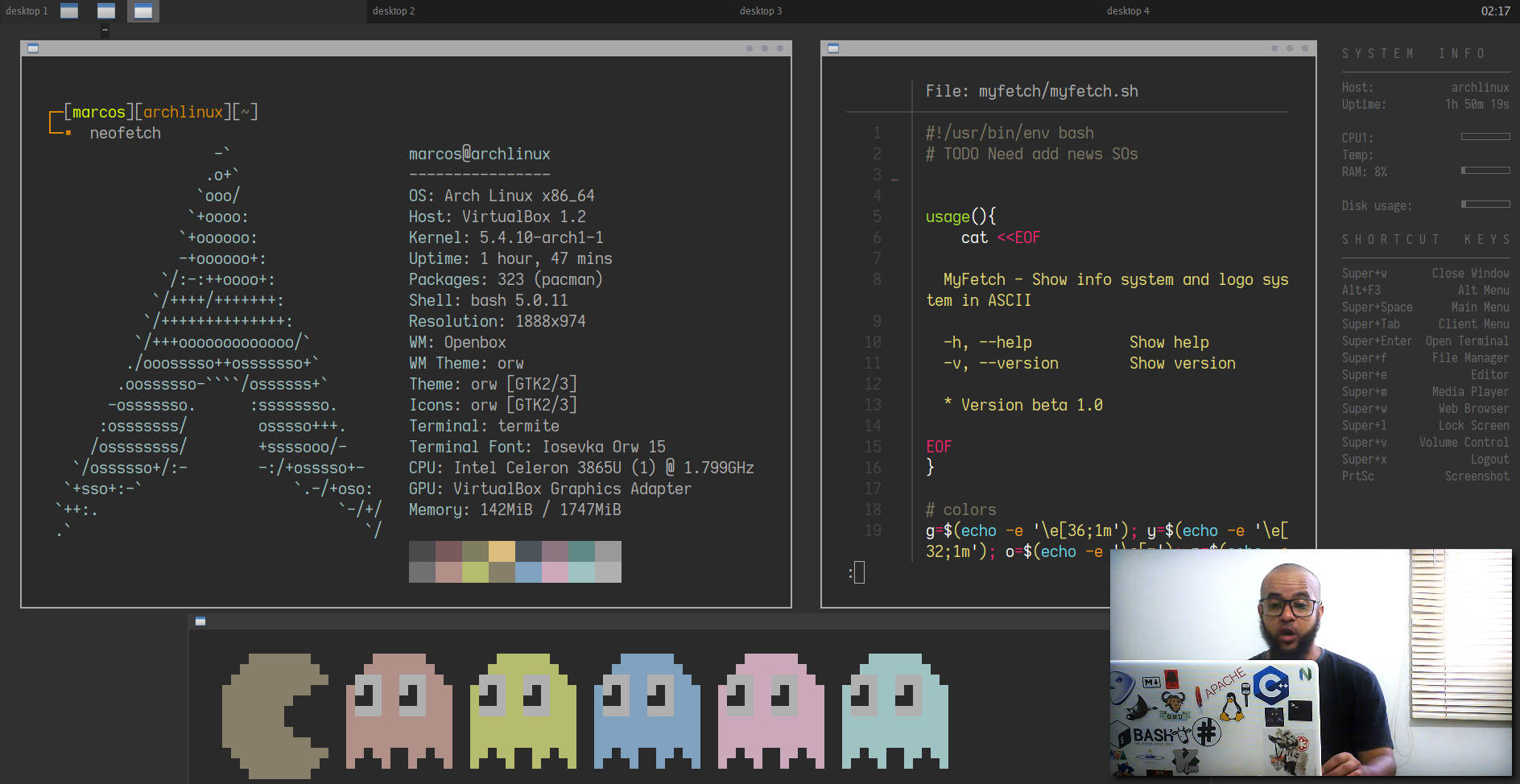Switch to desktop 1 in the pager
The height and width of the screenshot is (784, 1520).
tap(27, 10)
